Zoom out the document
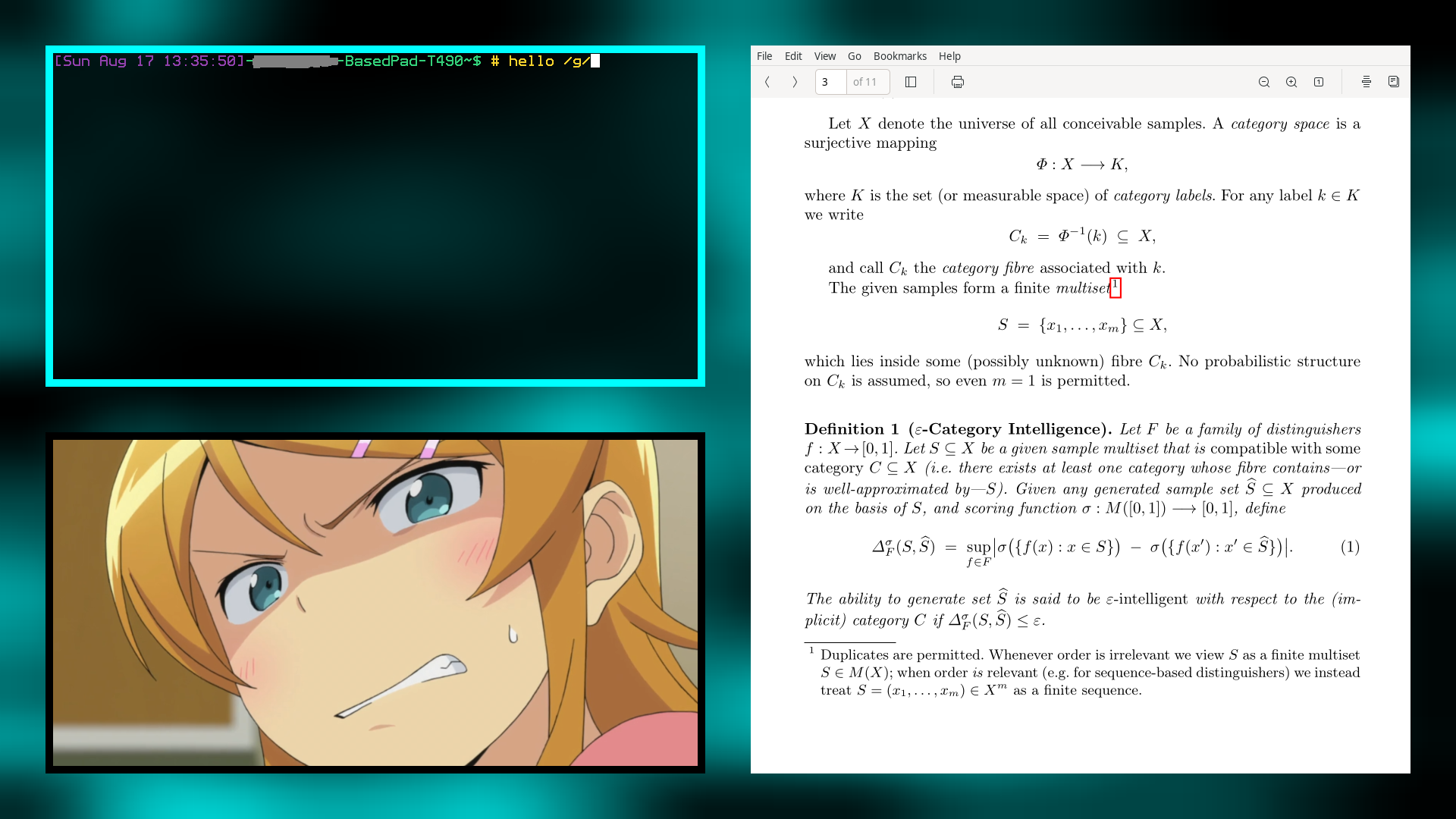This screenshot has width=1456, height=819. coord(1264,82)
